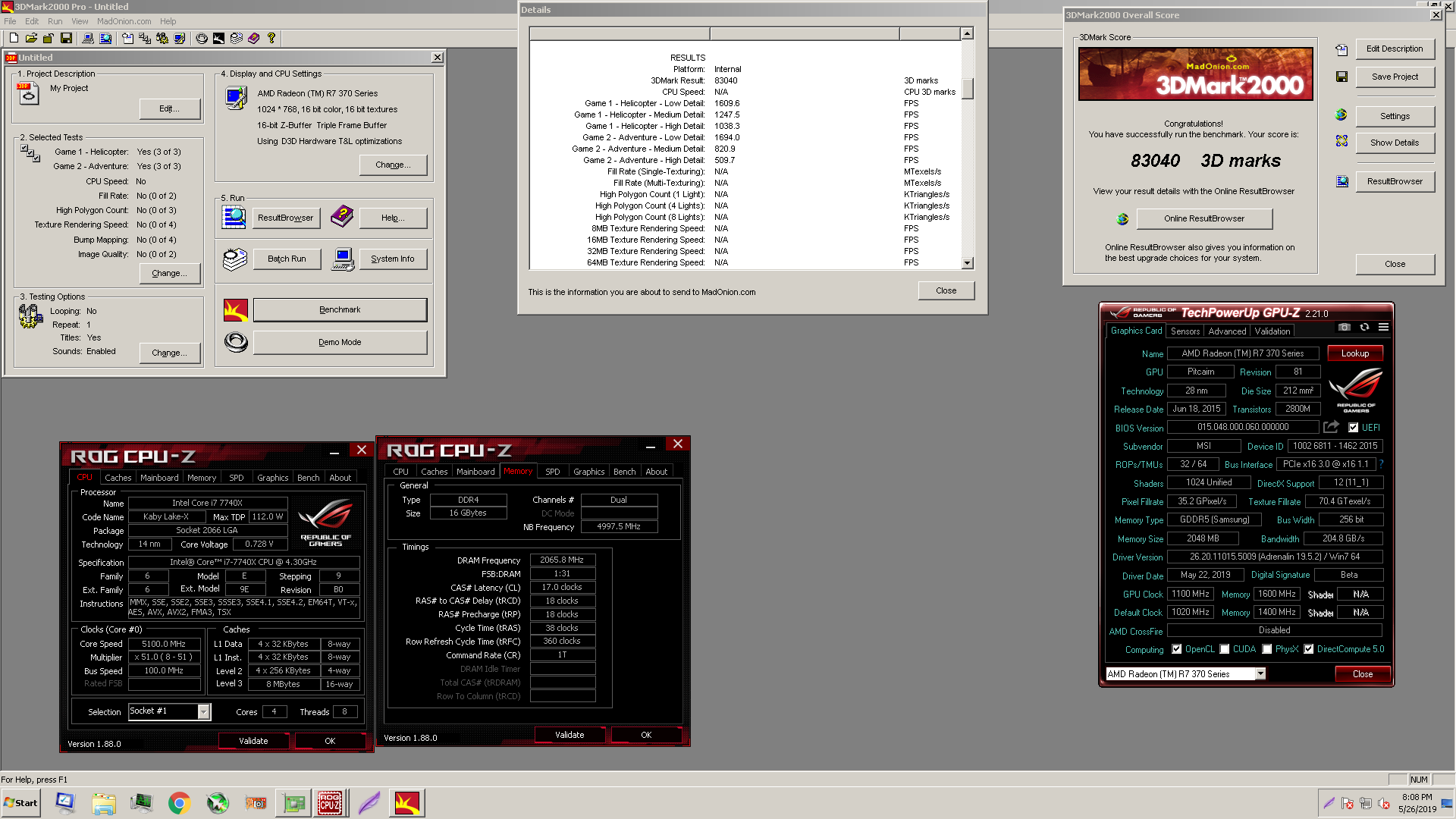Click the BIOS version share icon in GPU-Z
1456x819 pixels.
[x=1331, y=427]
